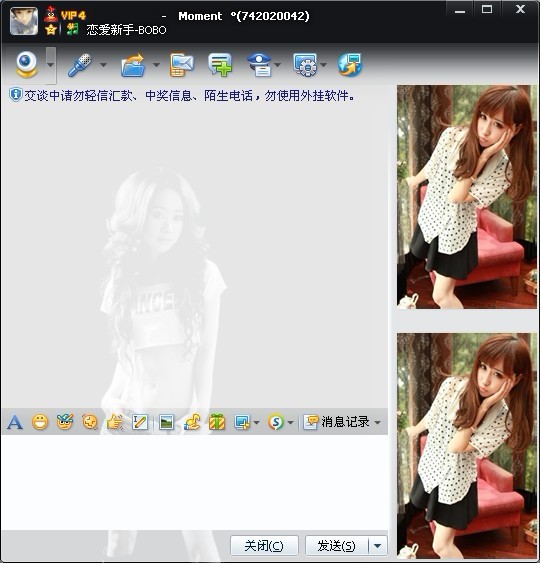Click the music sharing note icon

tap(192, 422)
